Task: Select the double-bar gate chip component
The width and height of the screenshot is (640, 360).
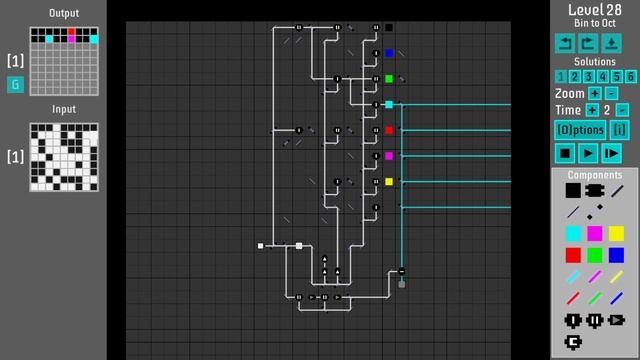Action: click(x=595, y=321)
